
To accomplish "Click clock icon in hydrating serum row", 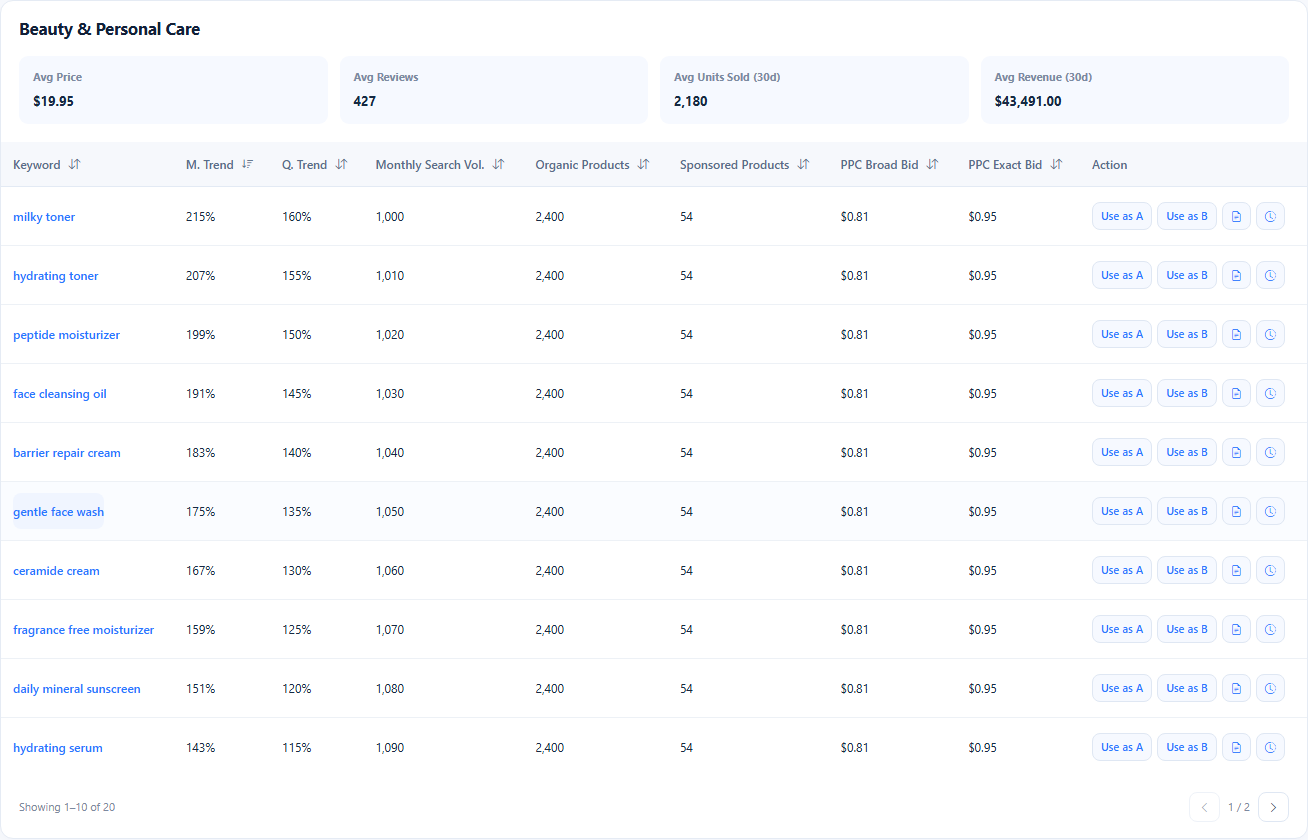I will [1270, 747].
